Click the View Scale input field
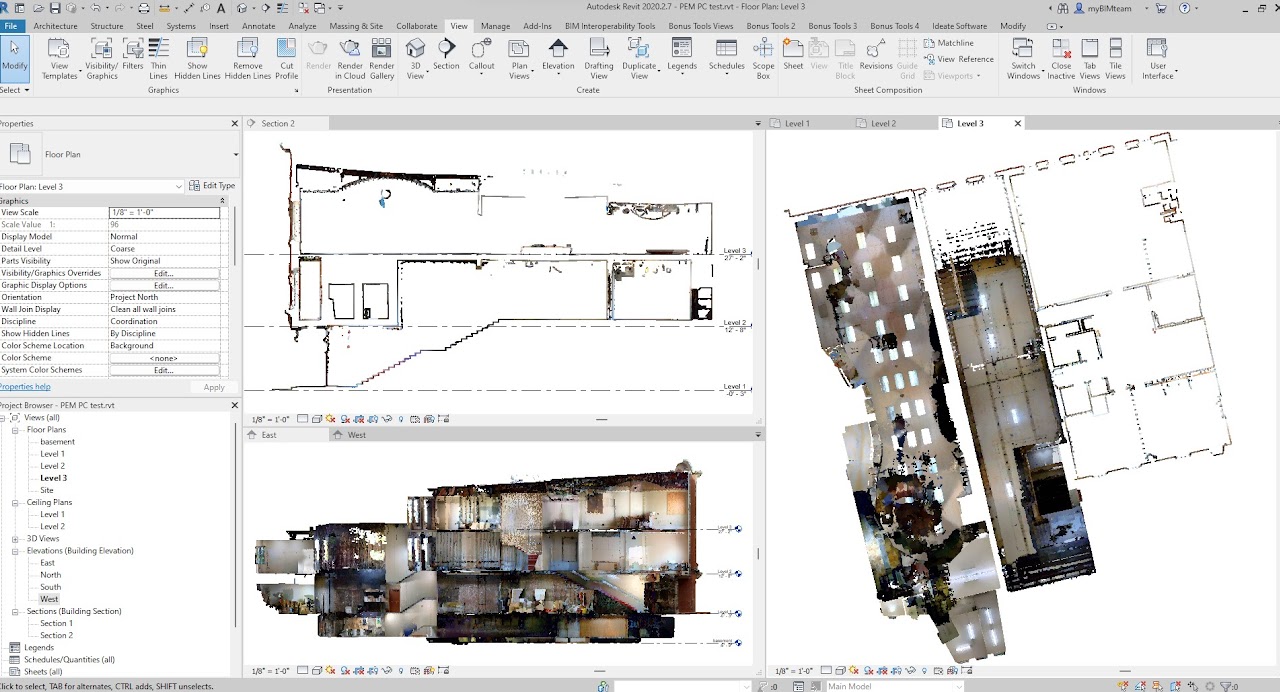1280x692 pixels. (163, 213)
